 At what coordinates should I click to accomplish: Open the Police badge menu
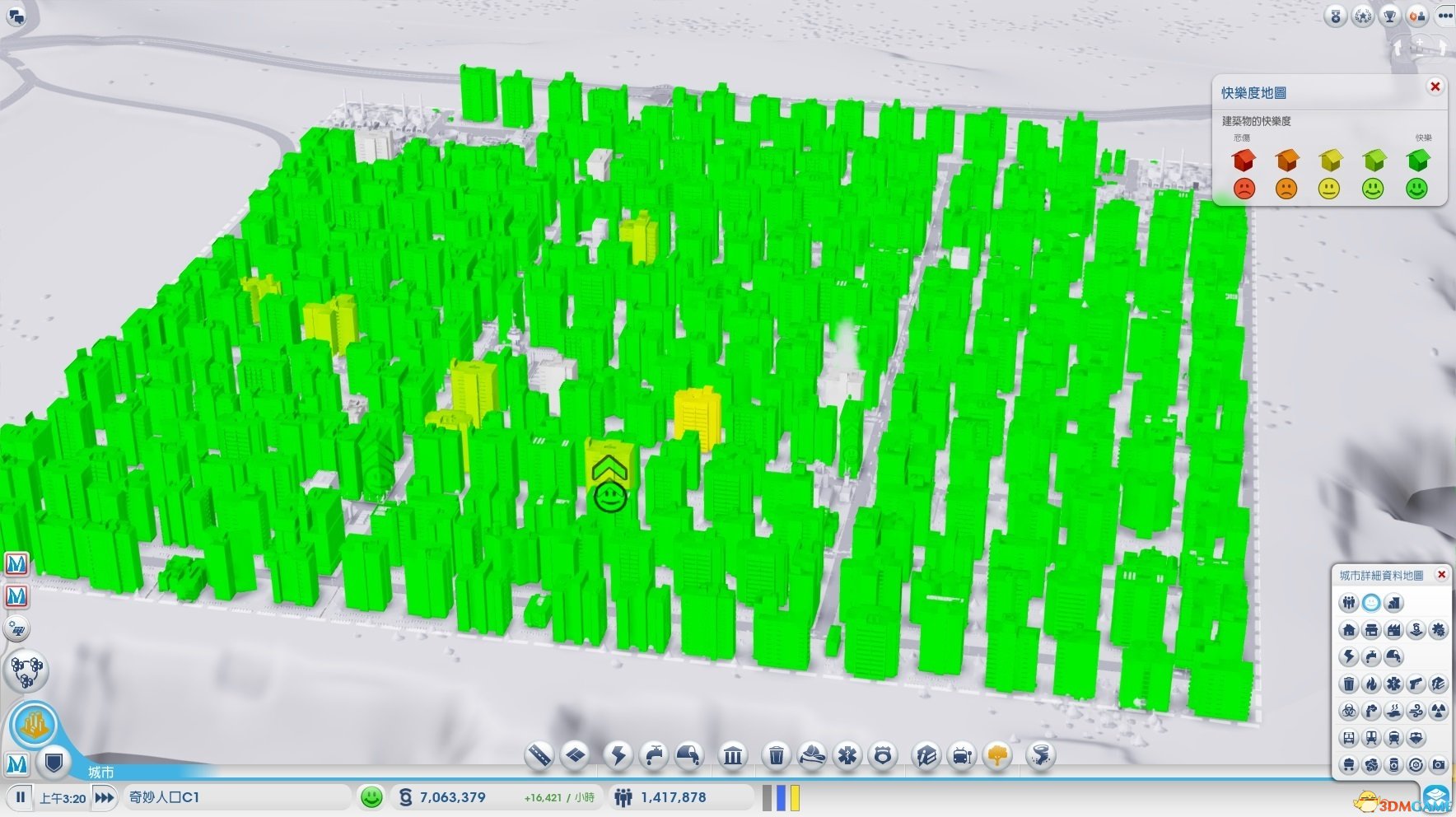click(884, 755)
